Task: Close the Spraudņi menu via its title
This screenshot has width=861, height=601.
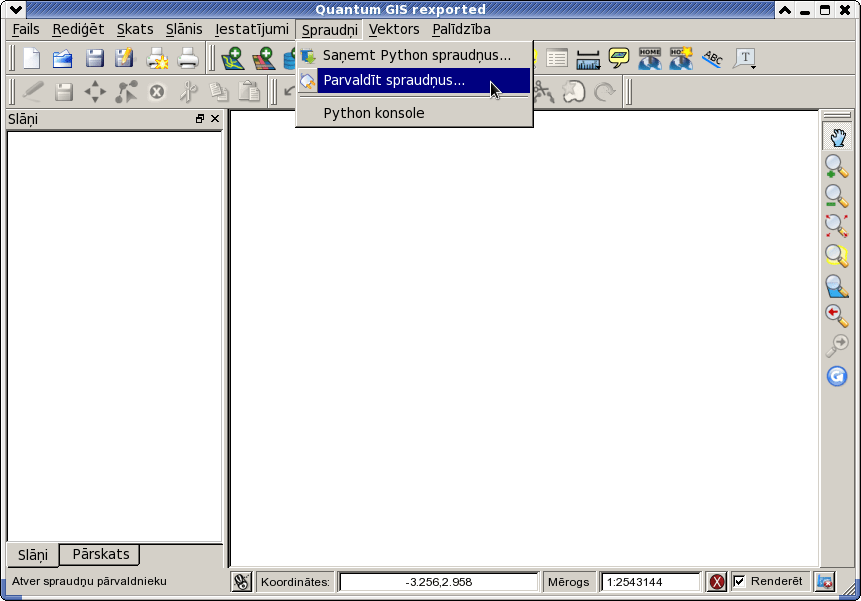Action: click(x=329, y=30)
